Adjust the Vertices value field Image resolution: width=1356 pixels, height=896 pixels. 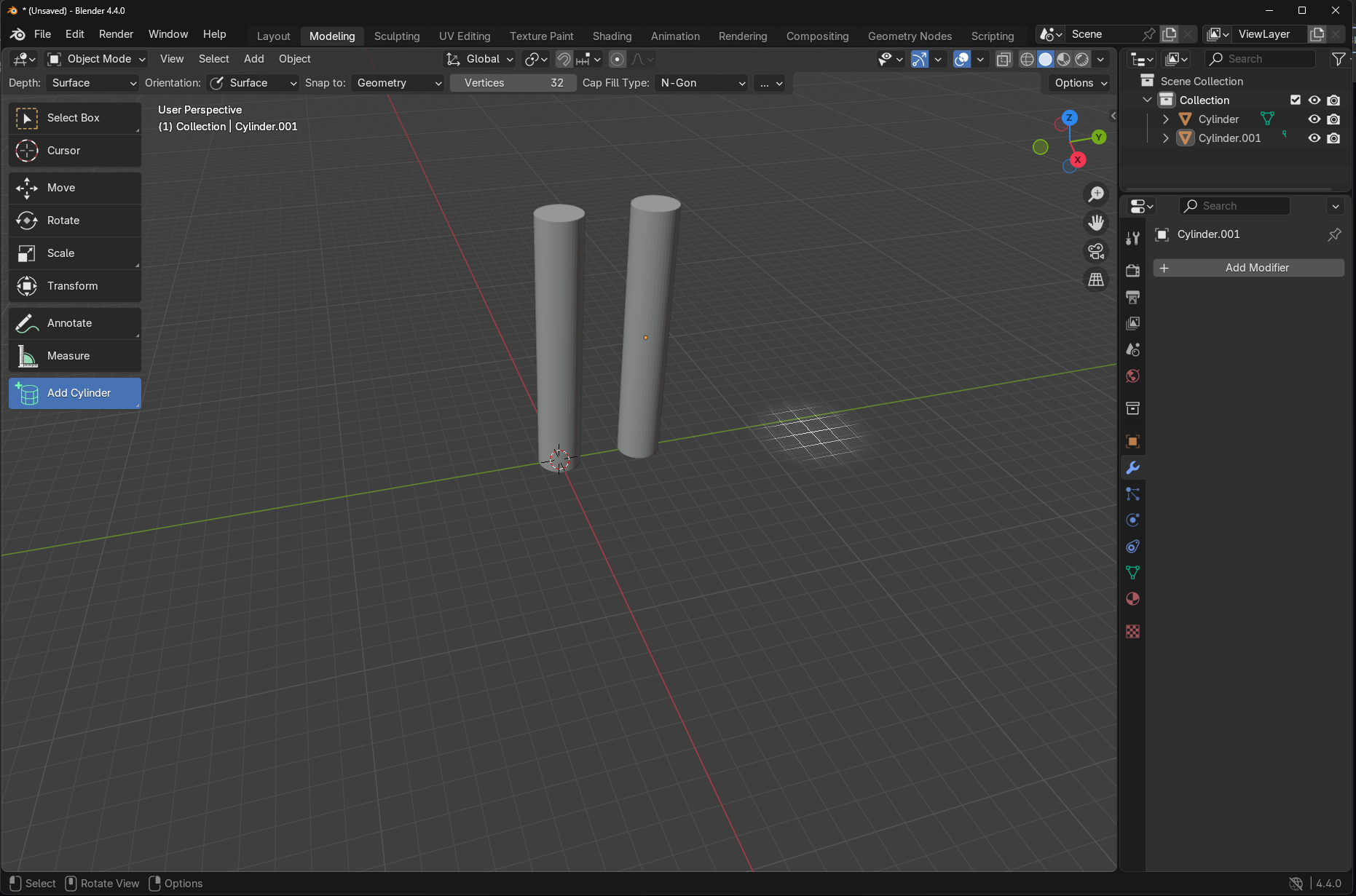click(513, 83)
